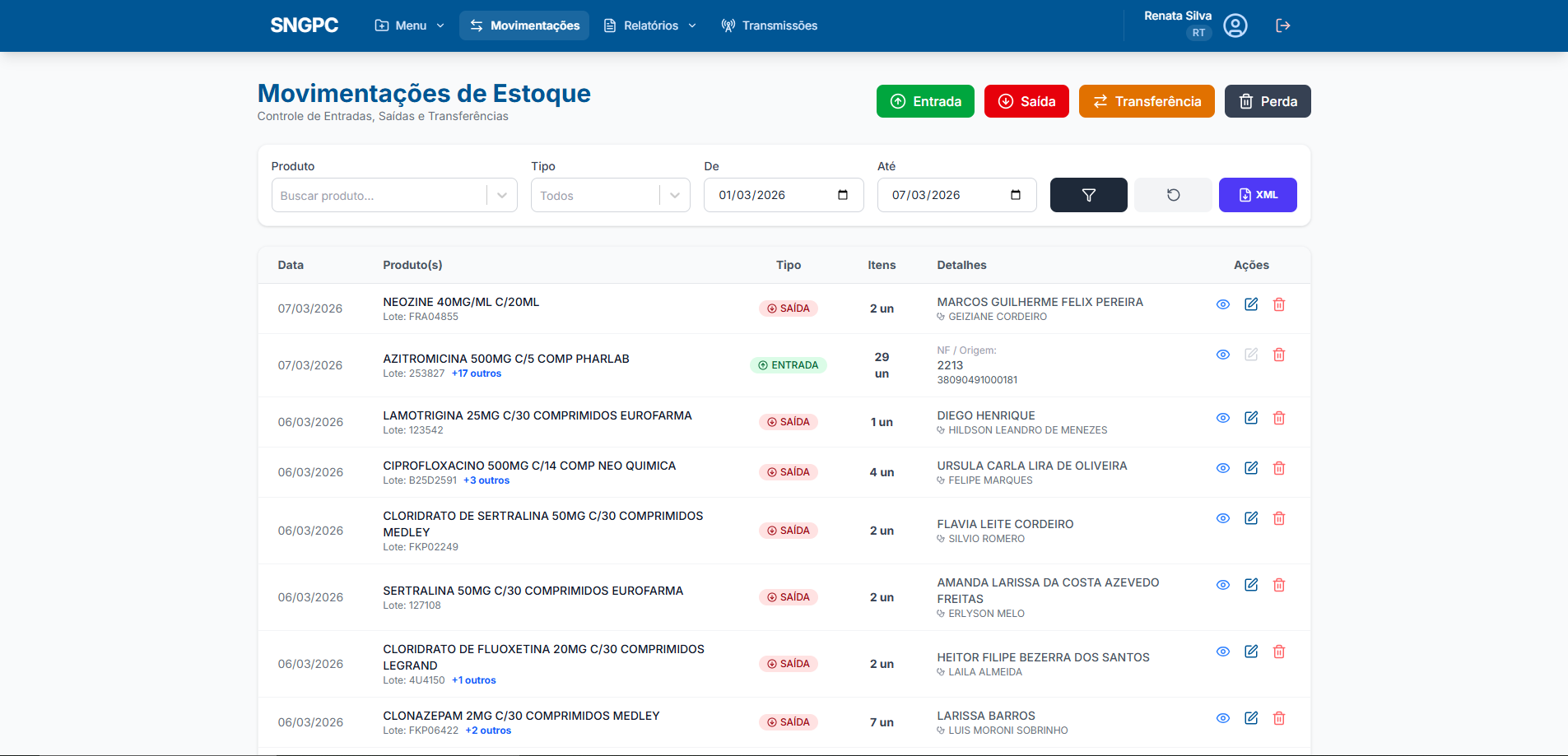The image size is (1568, 756).
Task: Open the filter (funnel) icon
Action: tap(1088, 195)
